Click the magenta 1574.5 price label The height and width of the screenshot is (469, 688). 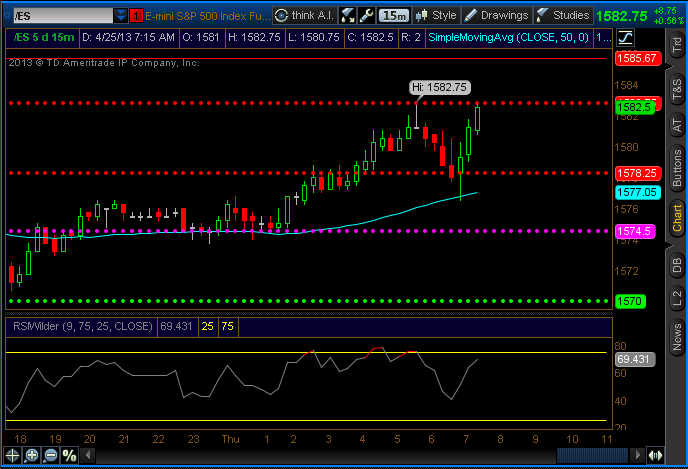pos(635,231)
